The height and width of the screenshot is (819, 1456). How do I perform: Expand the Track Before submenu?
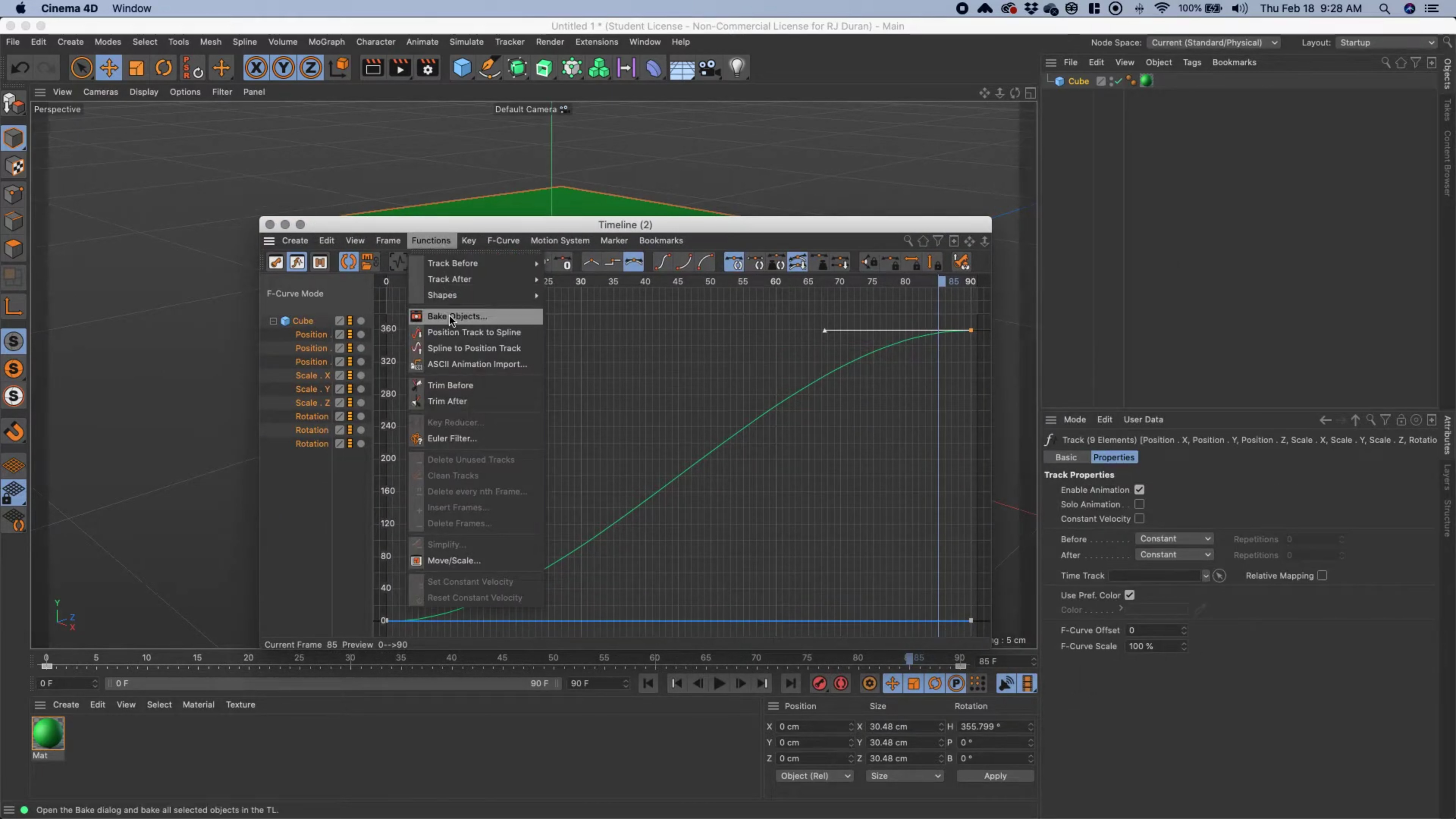pos(475,264)
